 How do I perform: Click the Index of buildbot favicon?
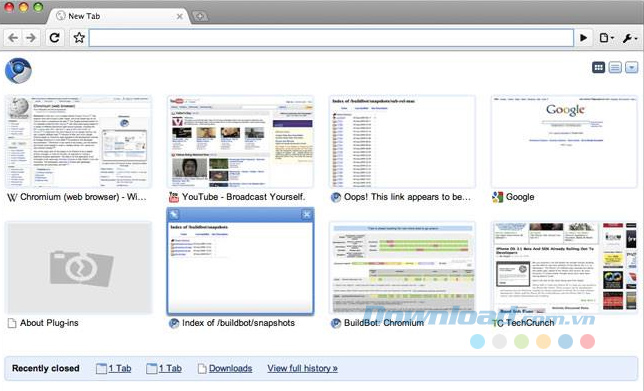point(174,323)
